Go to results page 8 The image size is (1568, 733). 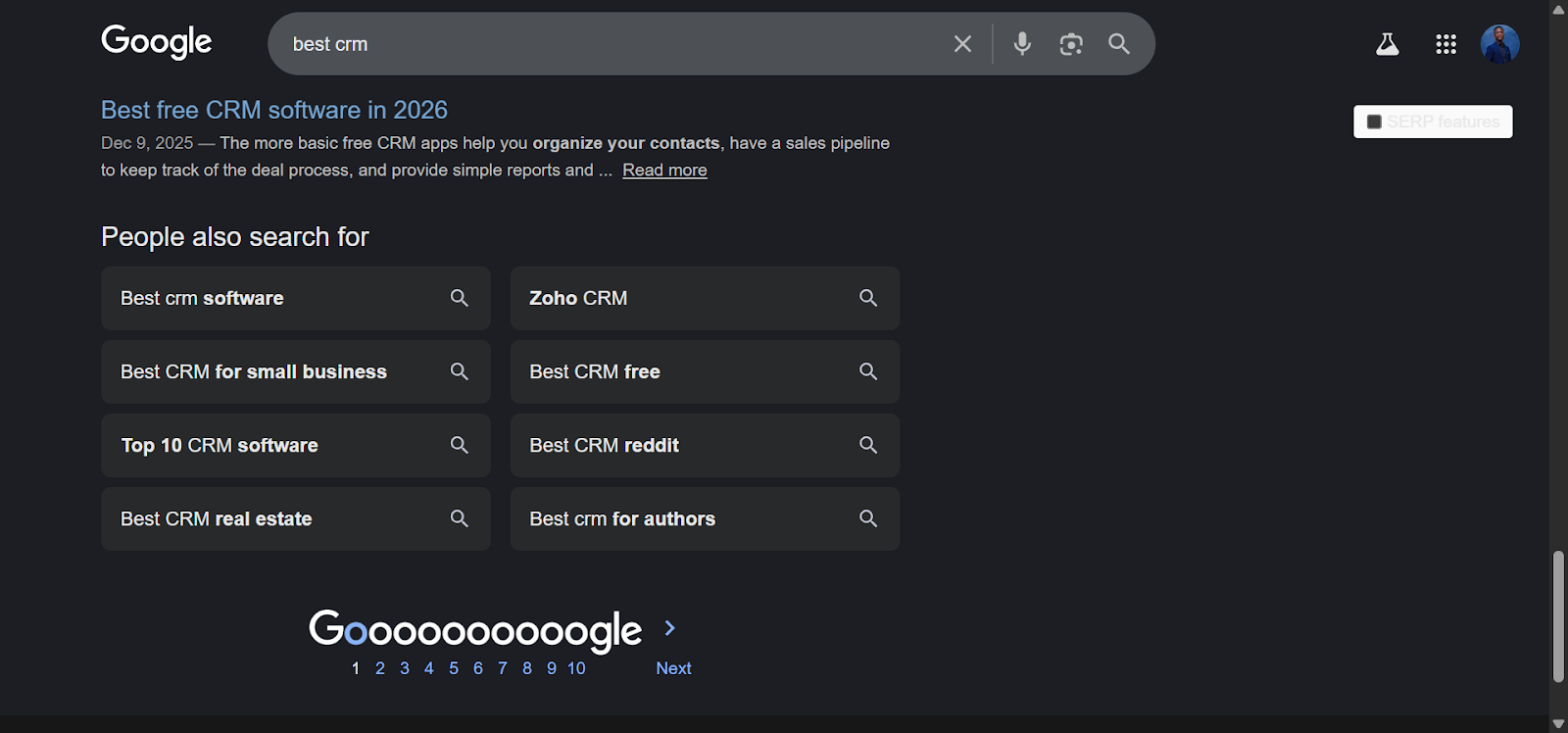[527, 668]
